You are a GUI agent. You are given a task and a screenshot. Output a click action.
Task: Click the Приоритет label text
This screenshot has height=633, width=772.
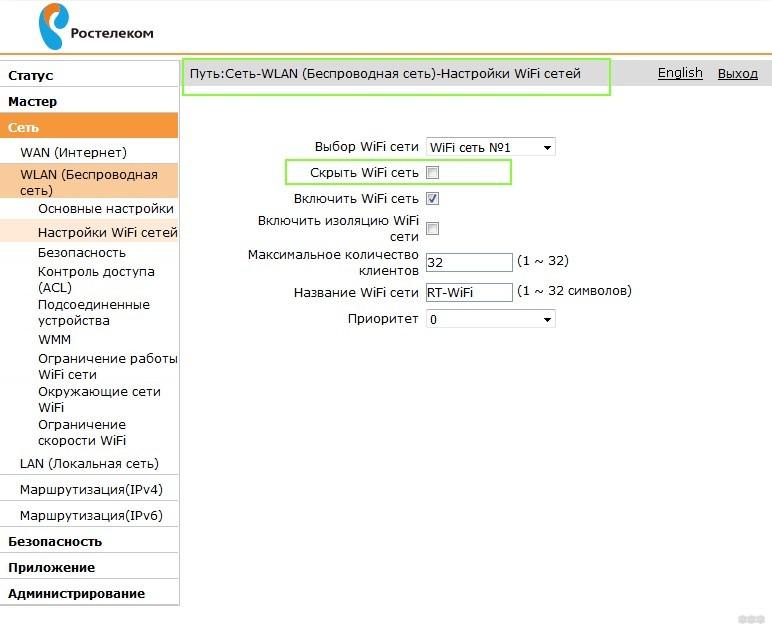383,319
